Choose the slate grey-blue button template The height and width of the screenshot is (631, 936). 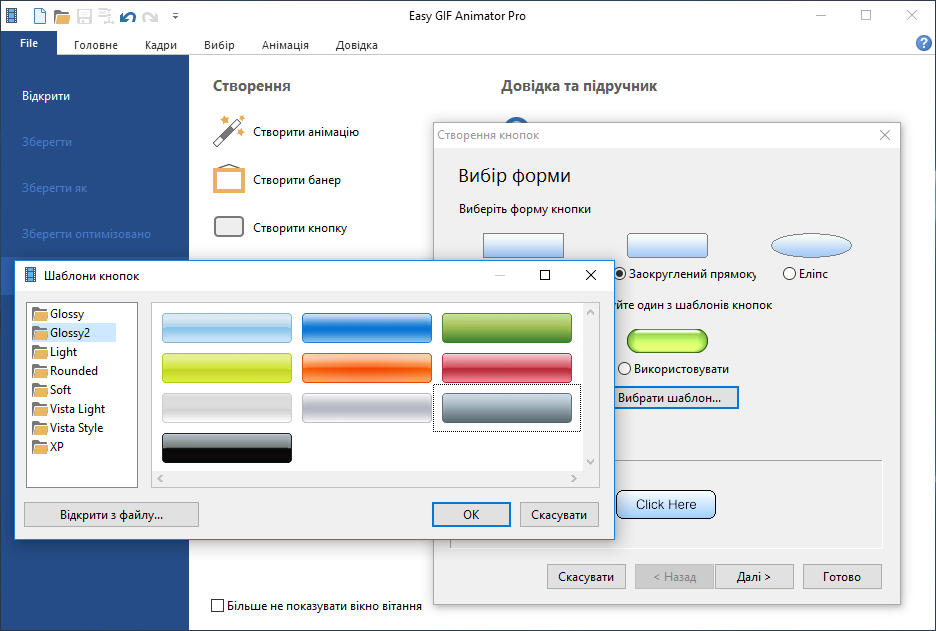507,408
